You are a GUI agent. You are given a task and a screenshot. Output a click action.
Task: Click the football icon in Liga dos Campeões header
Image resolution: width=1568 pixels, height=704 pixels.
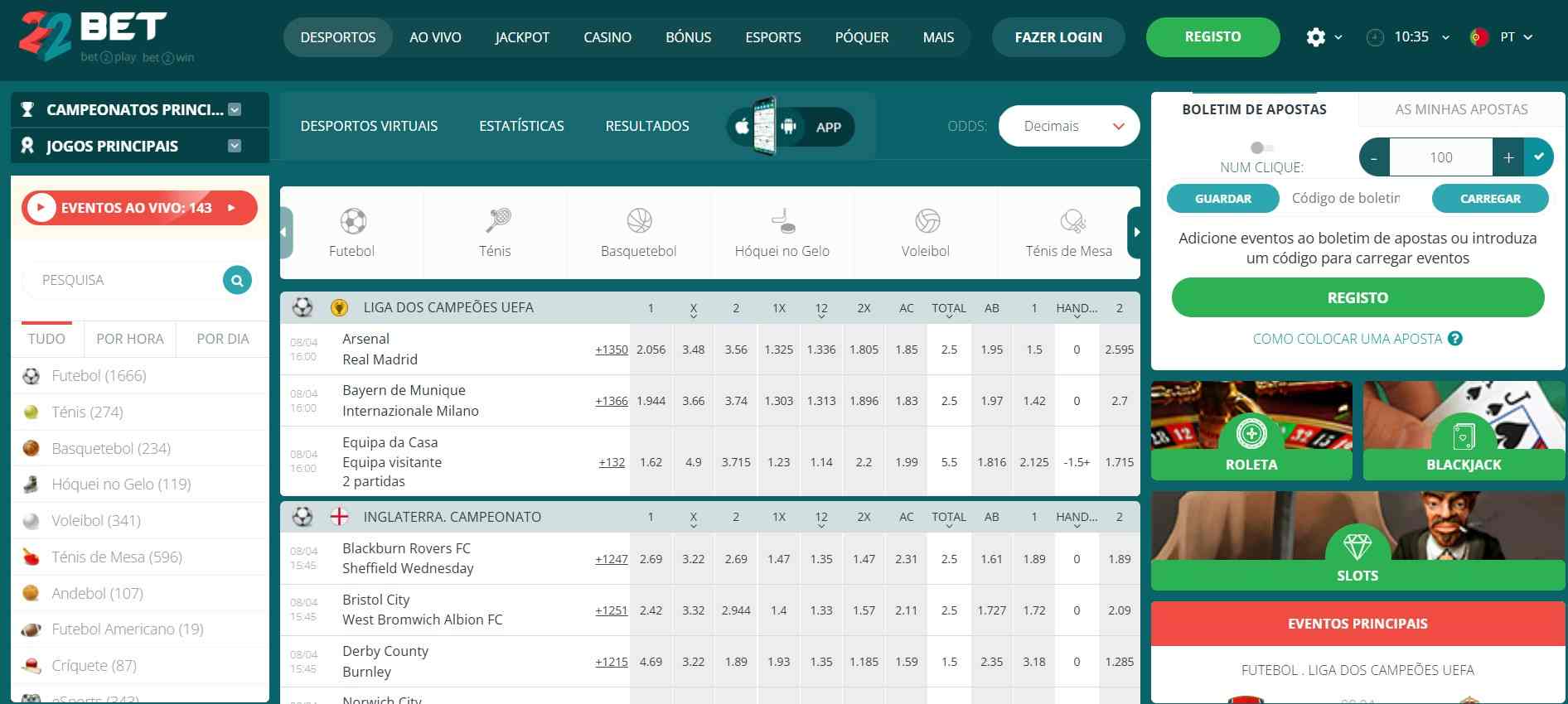(302, 307)
